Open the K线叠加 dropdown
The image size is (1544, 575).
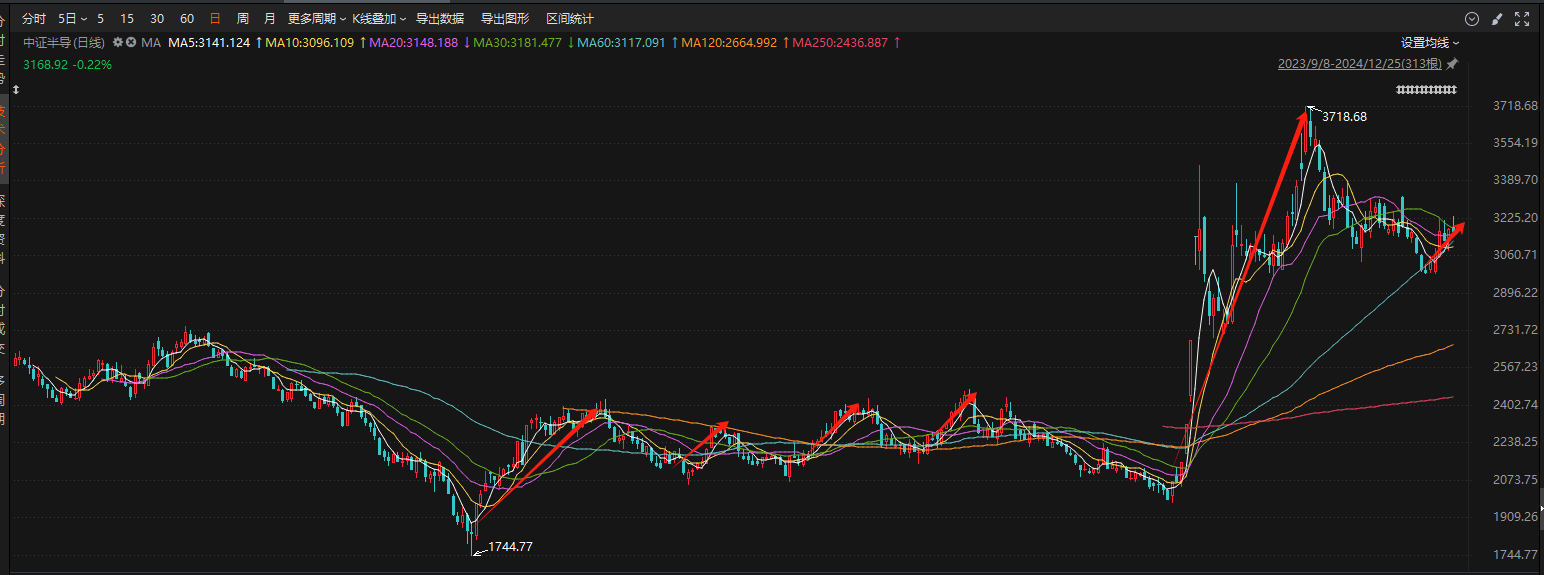(x=379, y=19)
